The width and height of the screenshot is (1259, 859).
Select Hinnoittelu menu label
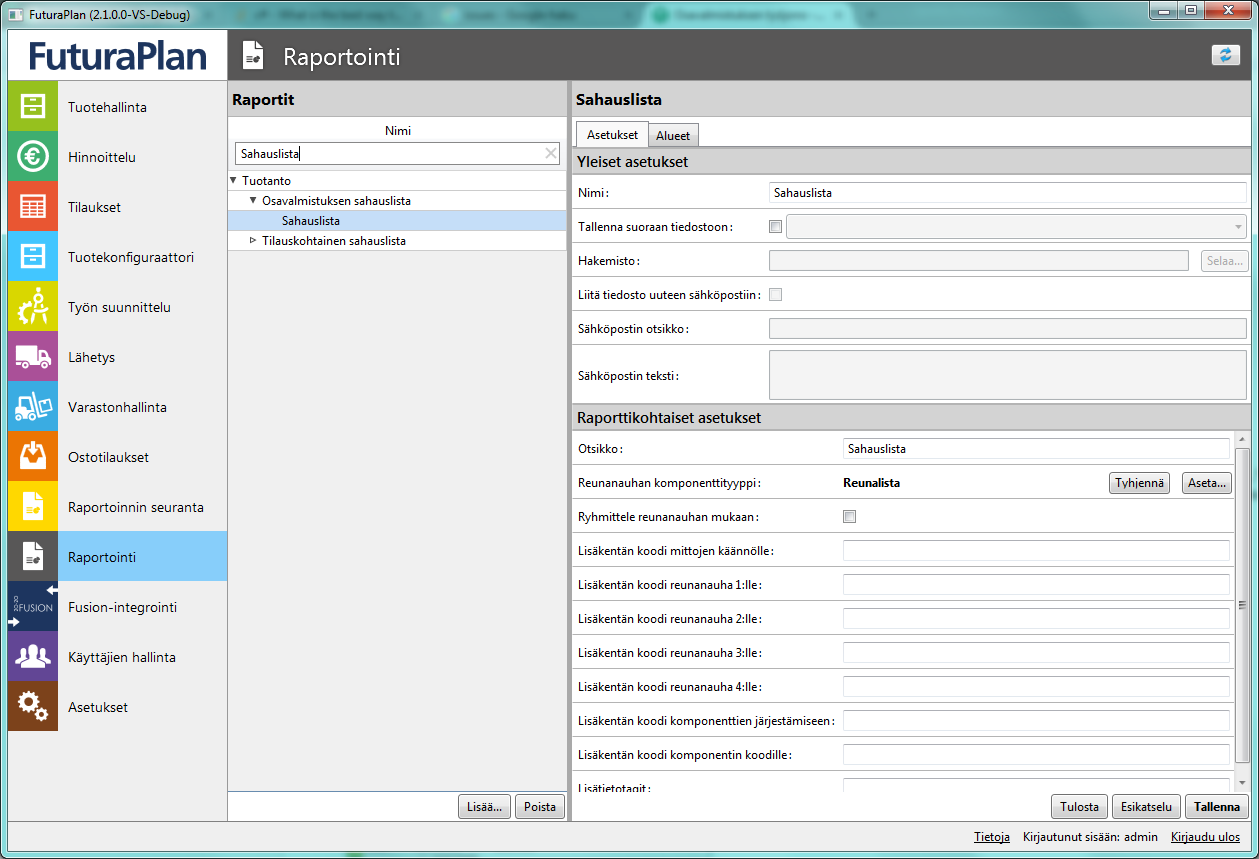(102, 157)
